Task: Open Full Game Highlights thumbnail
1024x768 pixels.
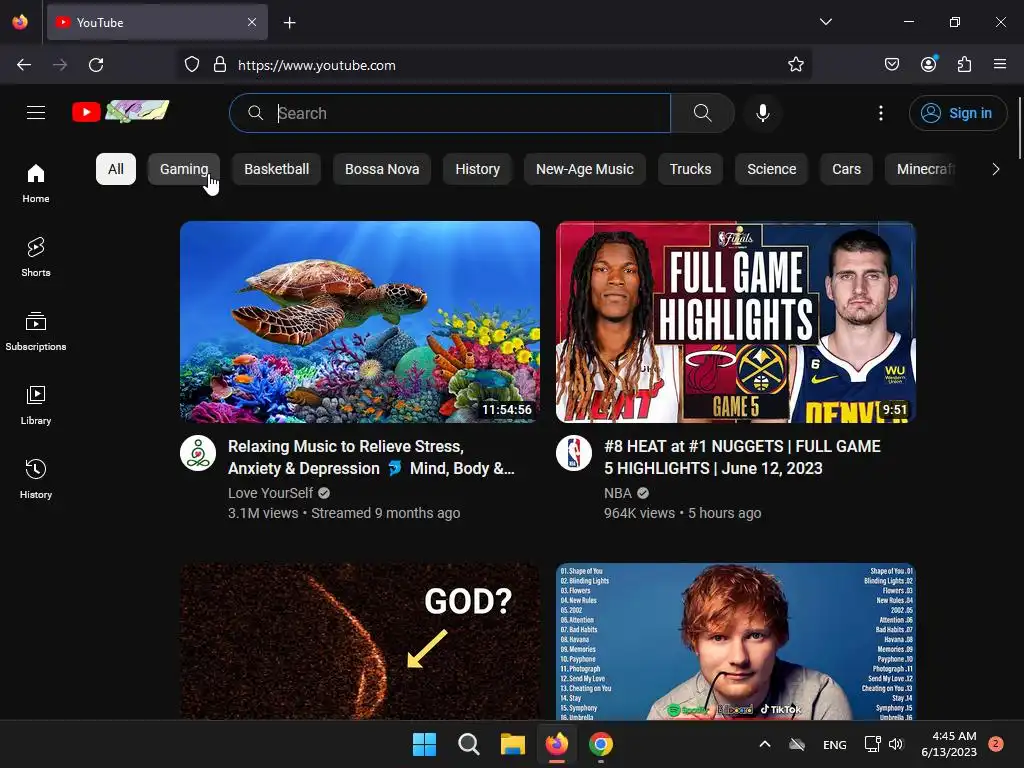Action: pyautogui.click(x=736, y=322)
